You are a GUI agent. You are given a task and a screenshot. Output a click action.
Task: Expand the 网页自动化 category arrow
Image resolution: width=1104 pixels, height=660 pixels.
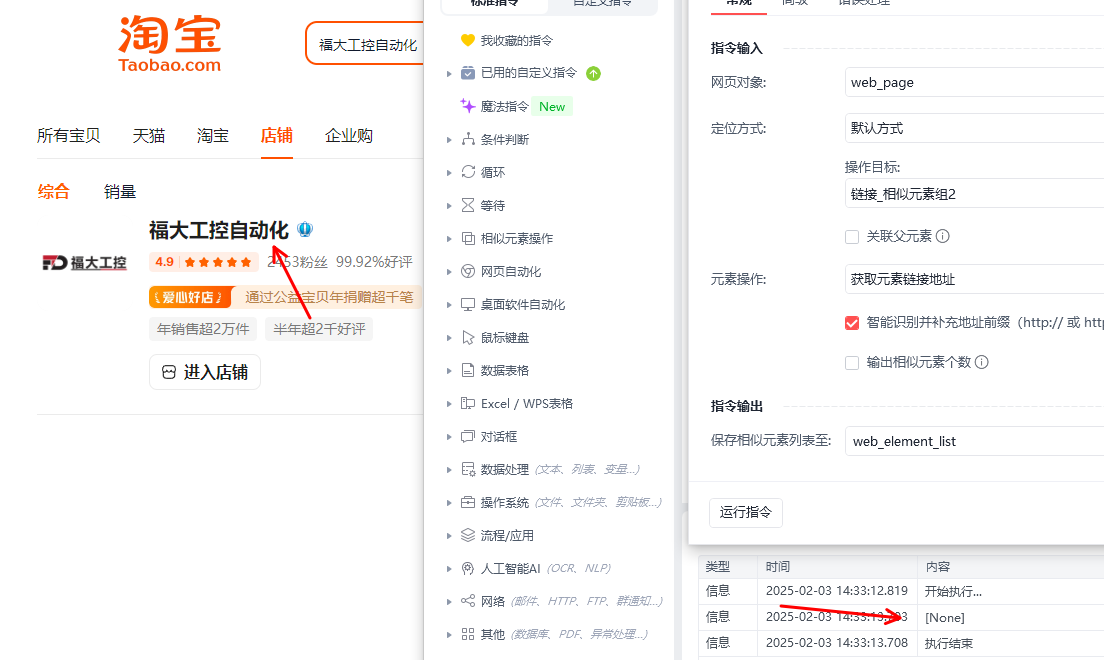(449, 272)
